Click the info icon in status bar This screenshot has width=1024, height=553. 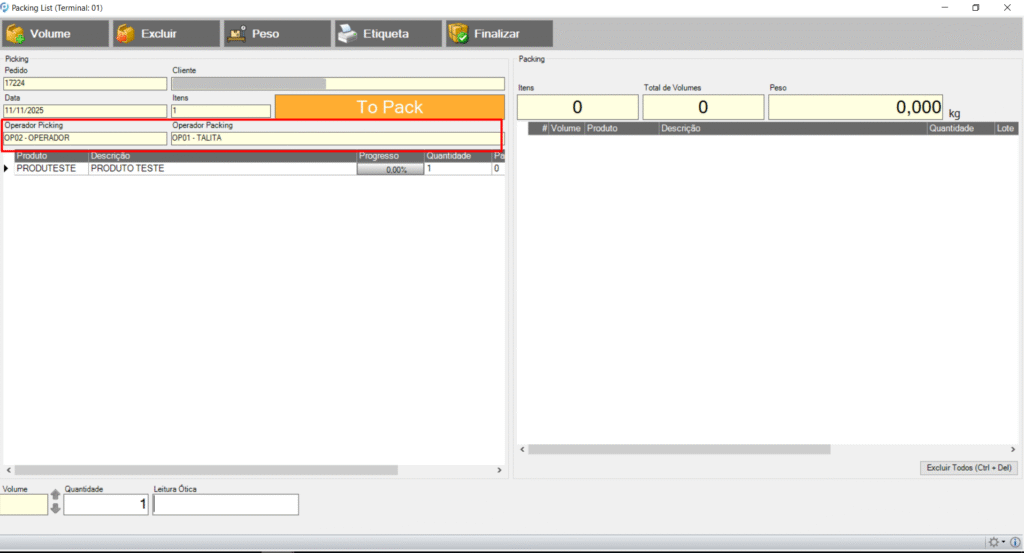pos(1014,542)
